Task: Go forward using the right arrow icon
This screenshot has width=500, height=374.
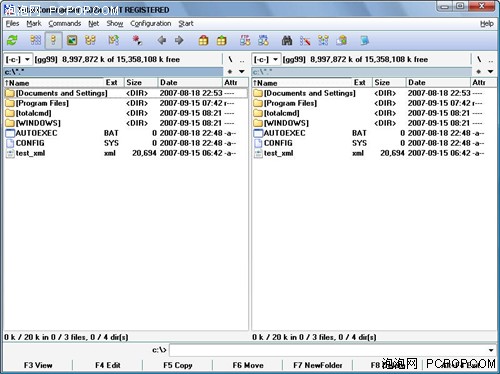Action: click(179, 41)
